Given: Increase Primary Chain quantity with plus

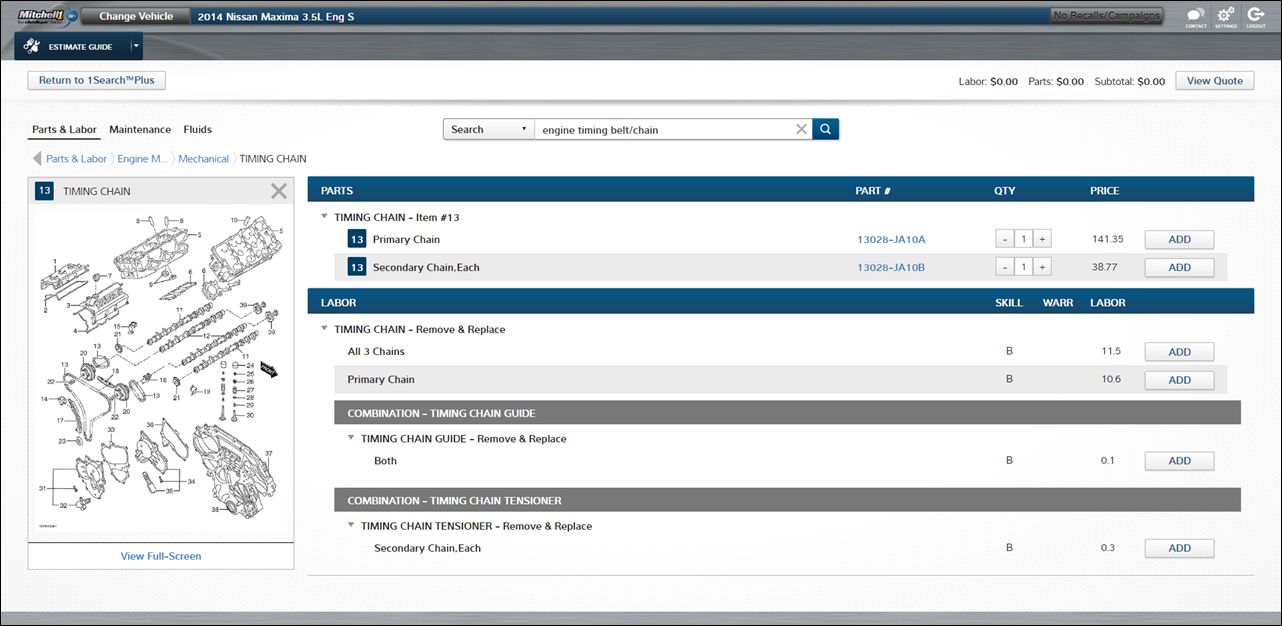Looking at the screenshot, I should coord(1042,239).
